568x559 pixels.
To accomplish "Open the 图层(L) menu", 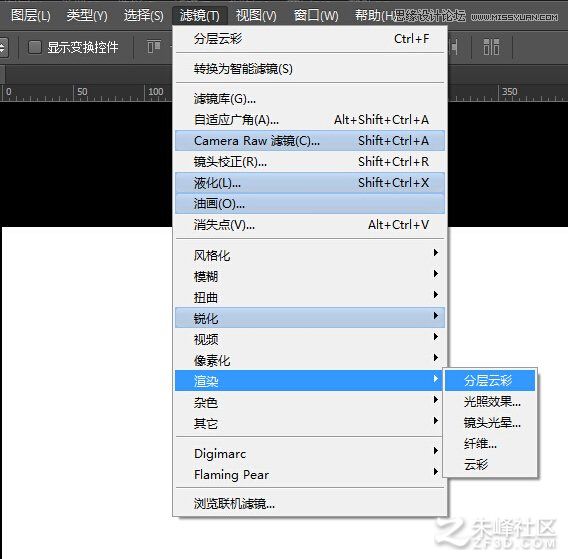I will click(x=30, y=16).
